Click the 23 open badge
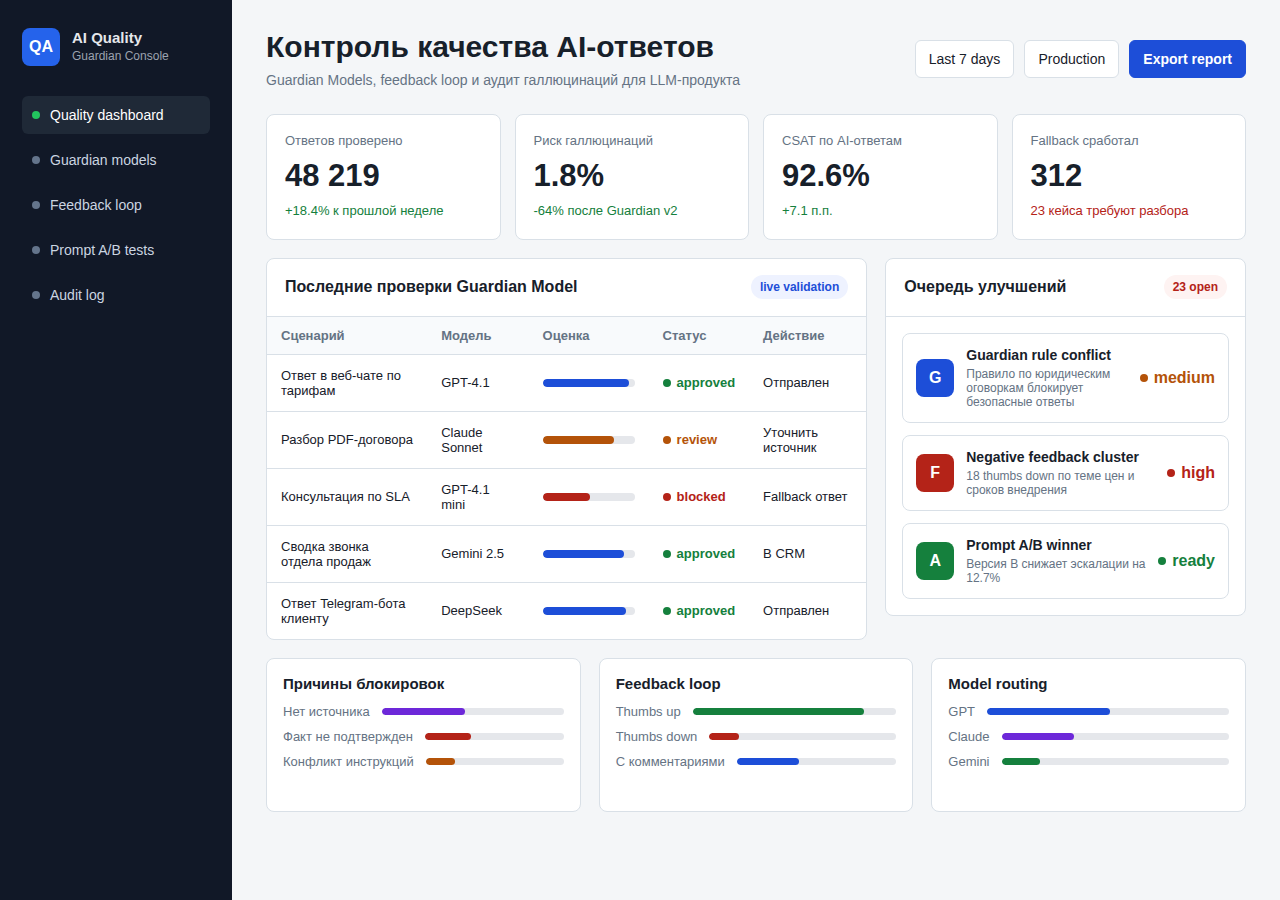Screen dimensions: 1280x900 tap(1195, 287)
